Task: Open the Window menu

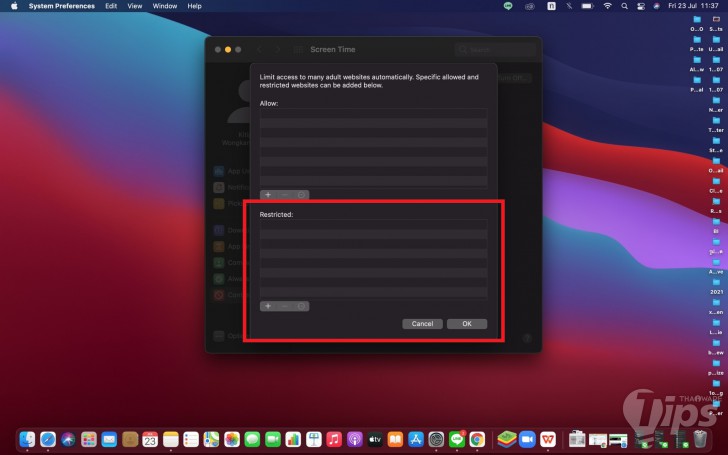Action: pyautogui.click(x=165, y=6)
